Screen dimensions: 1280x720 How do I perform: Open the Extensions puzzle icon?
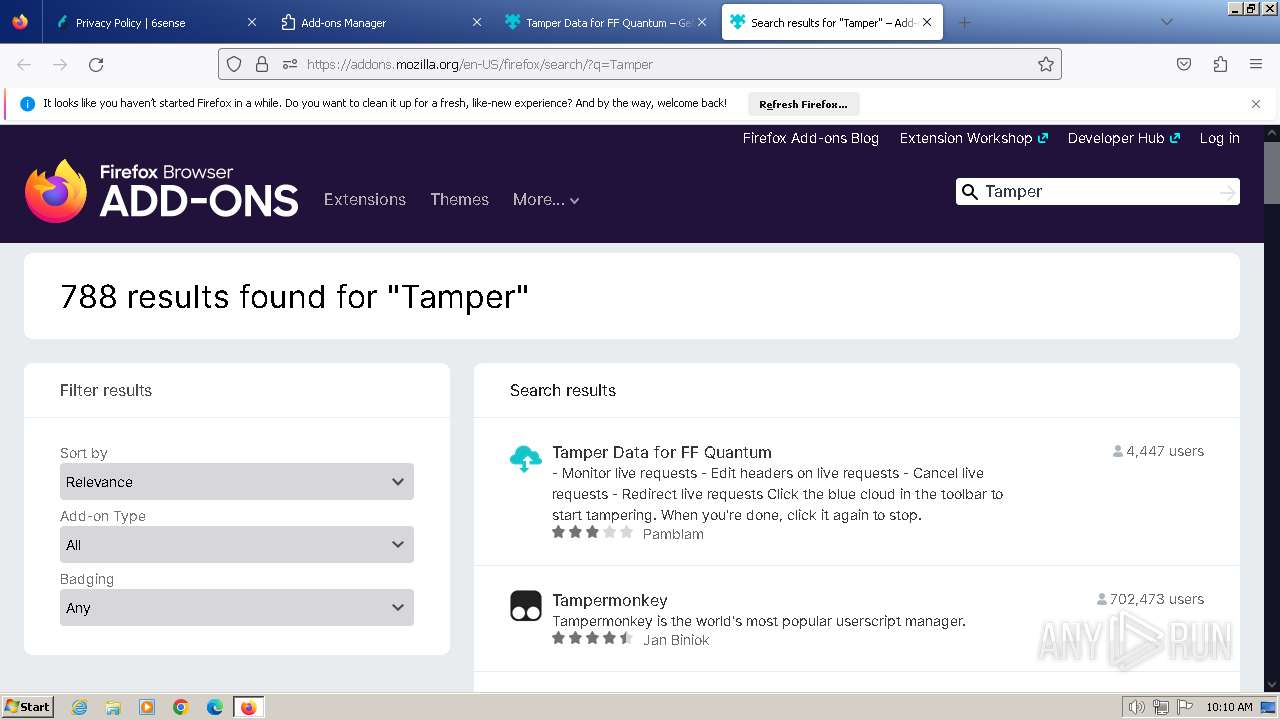point(1220,64)
